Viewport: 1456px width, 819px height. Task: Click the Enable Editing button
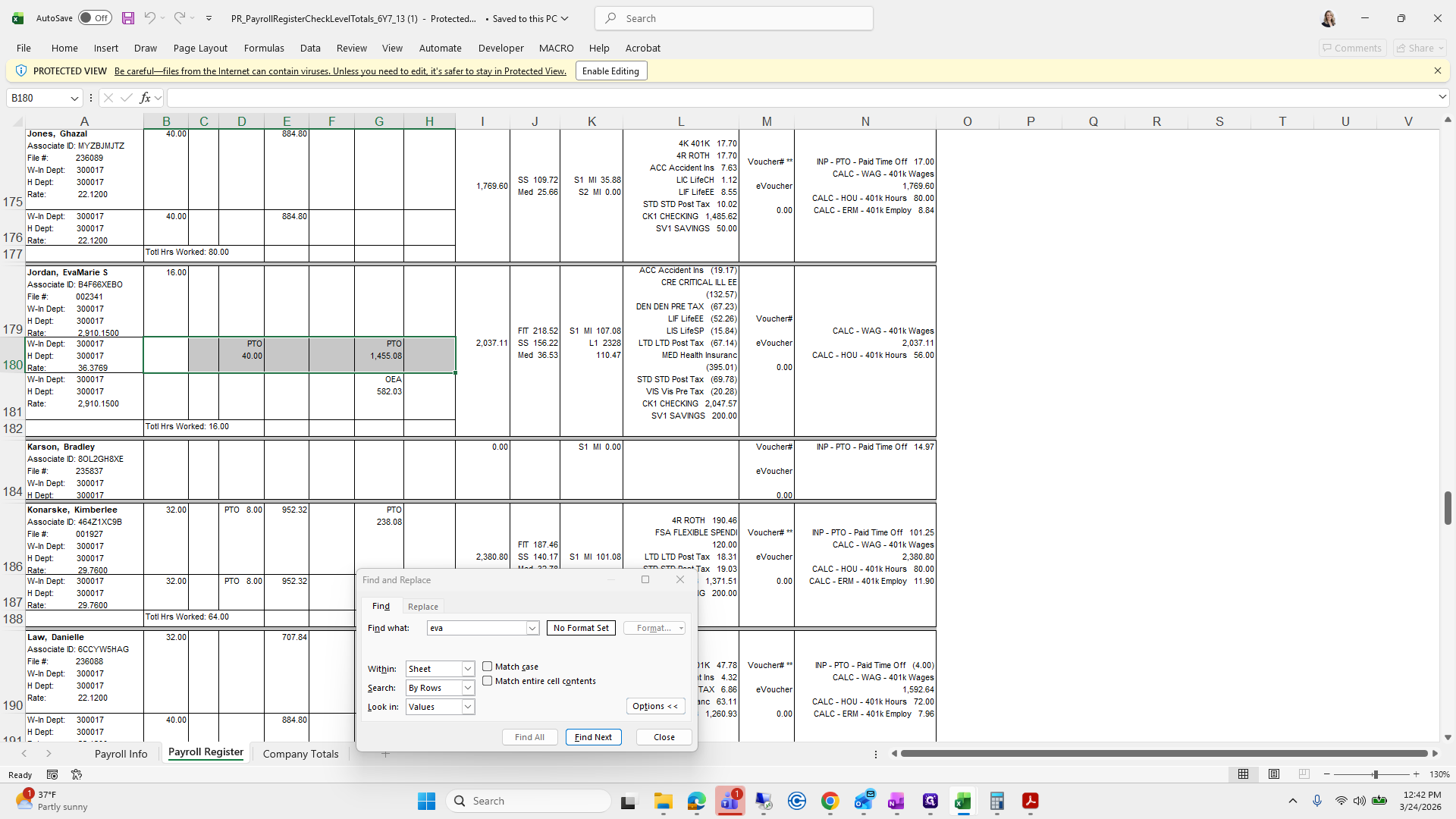coord(610,71)
